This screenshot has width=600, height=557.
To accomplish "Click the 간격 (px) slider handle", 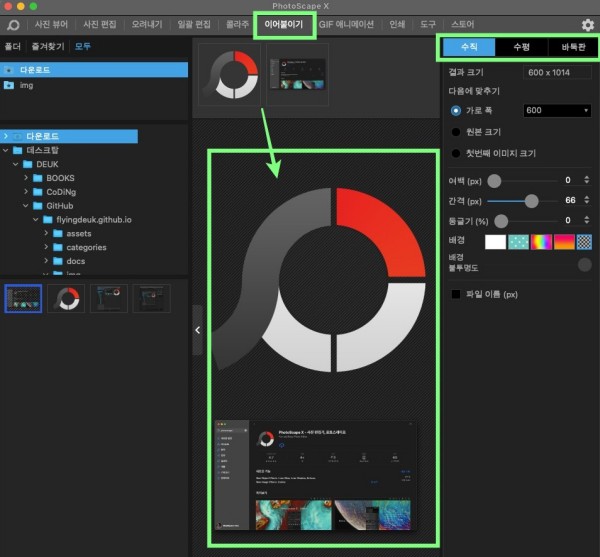I will pyautogui.click(x=532, y=200).
